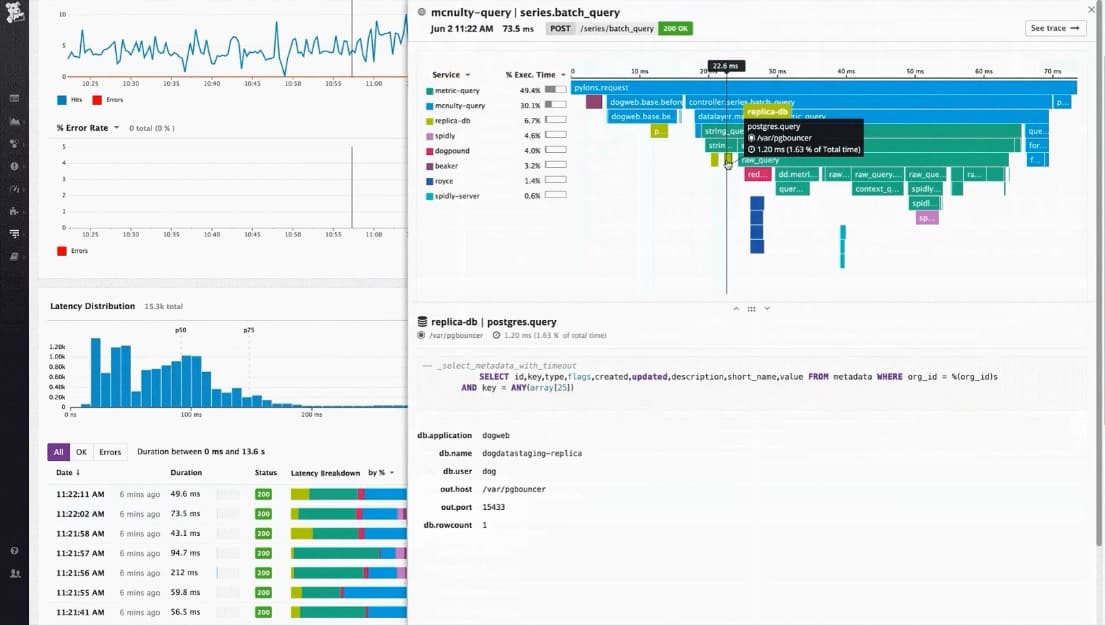1105x625 pixels.
Task: Toggle the Hits series in chart legend
Action: tap(70, 100)
